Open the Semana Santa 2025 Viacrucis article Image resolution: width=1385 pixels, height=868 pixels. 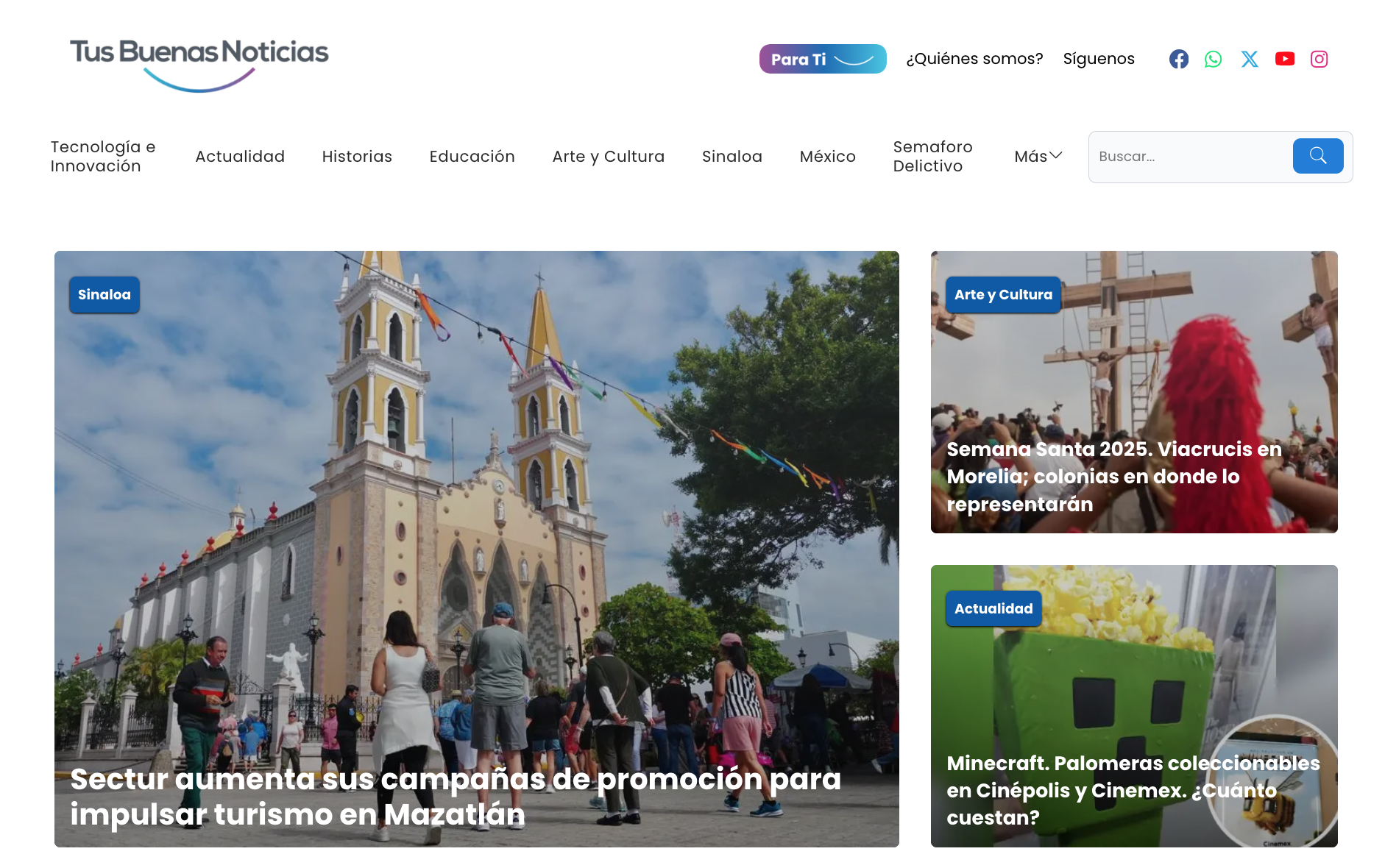point(1113,476)
